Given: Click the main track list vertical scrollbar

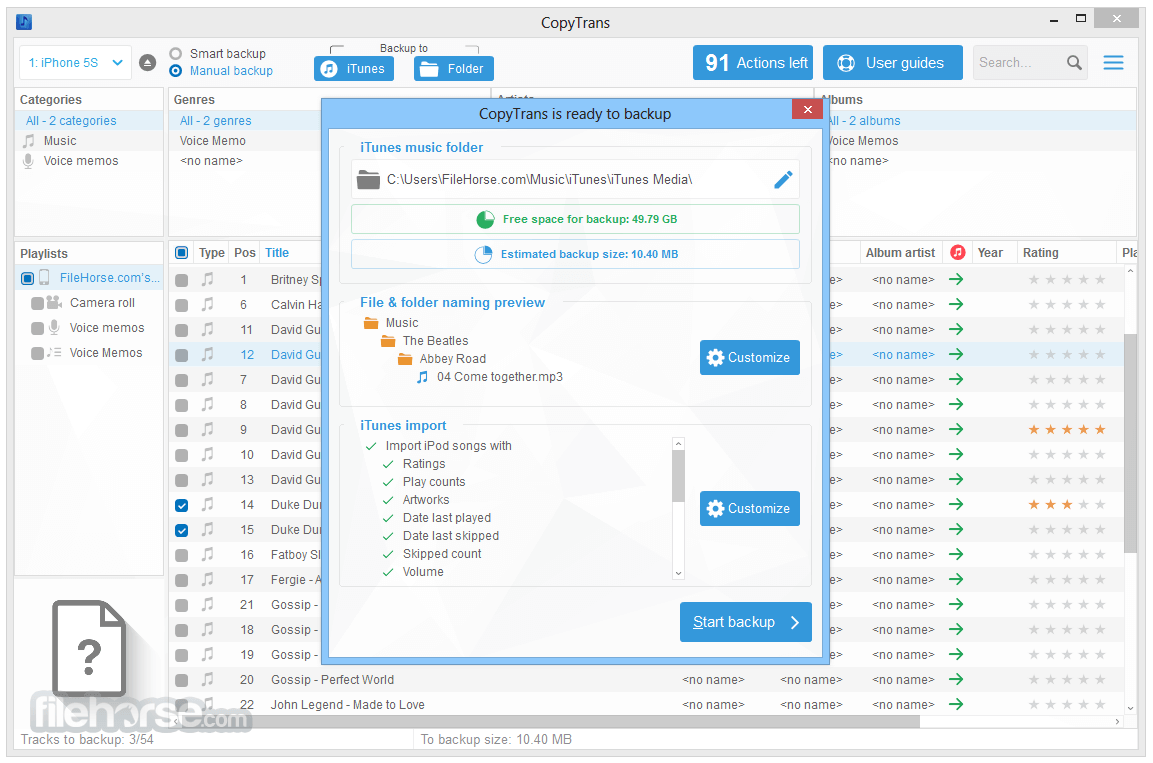Looking at the screenshot, I should pos(1130,443).
